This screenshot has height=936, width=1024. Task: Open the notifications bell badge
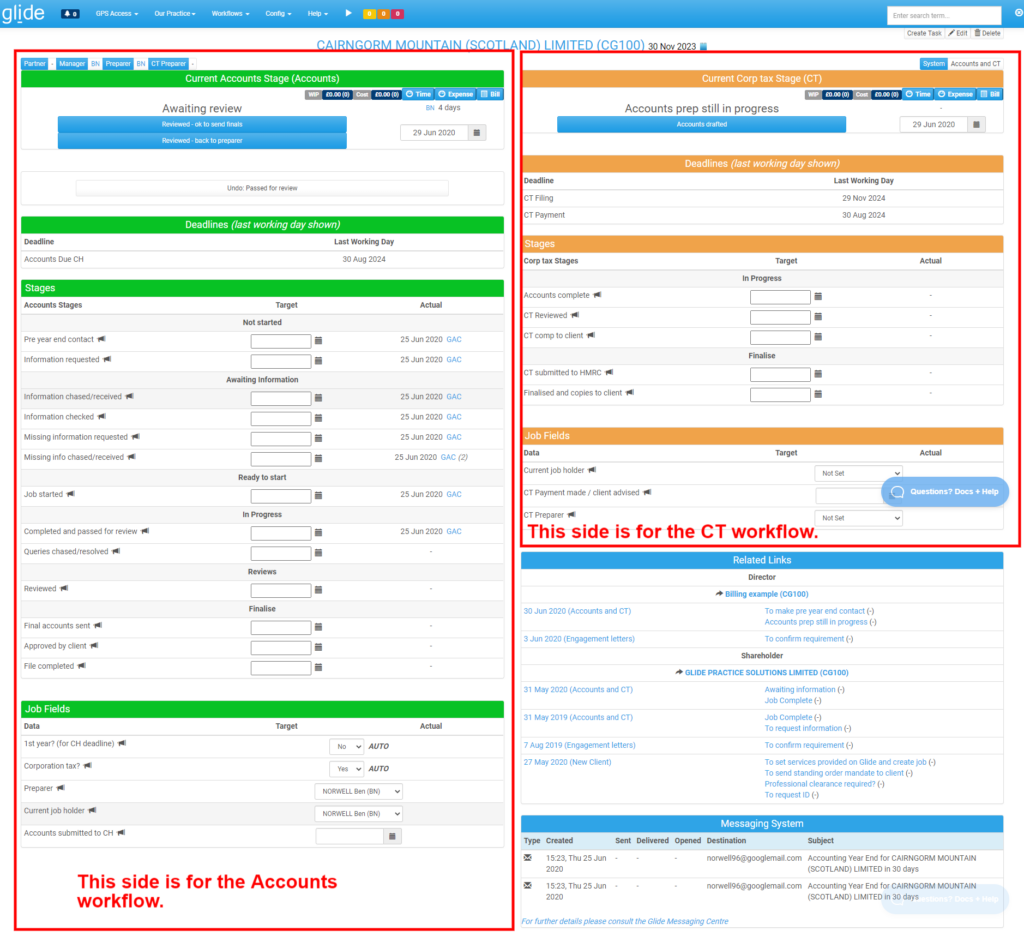click(70, 14)
